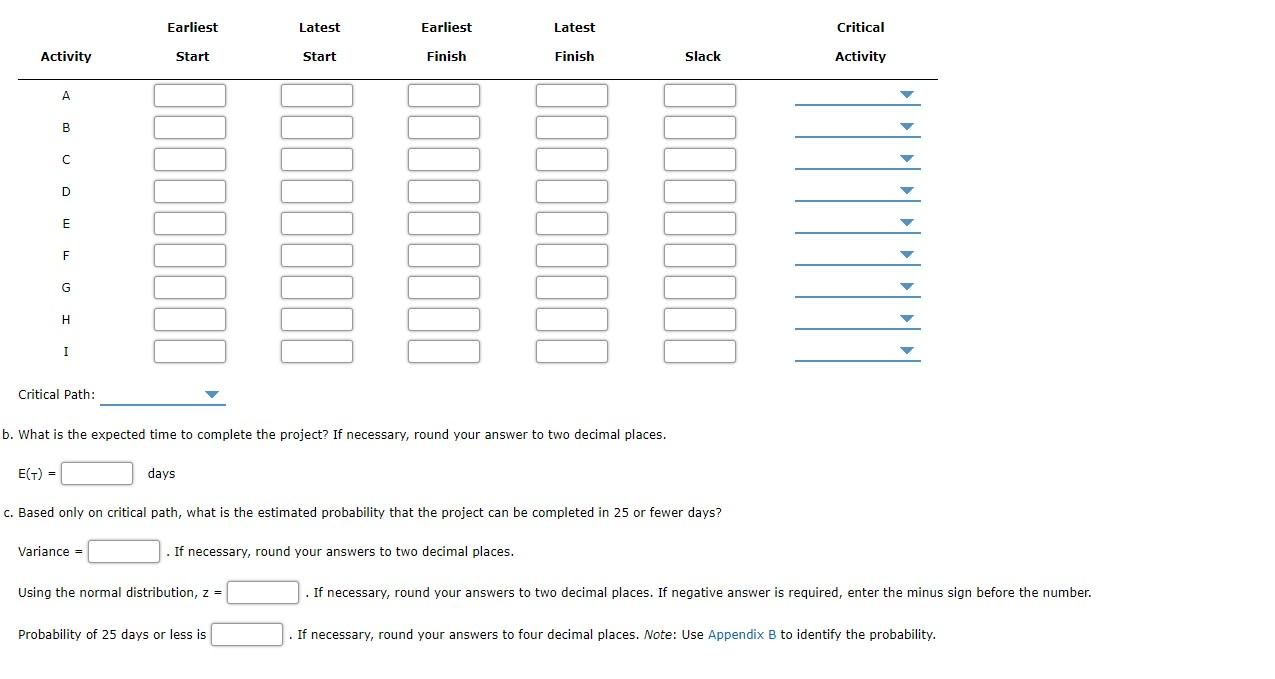Open the Critical Activity dropdown for activity H
The width and height of the screenshot is (1275, 679).
pos(905,319)
